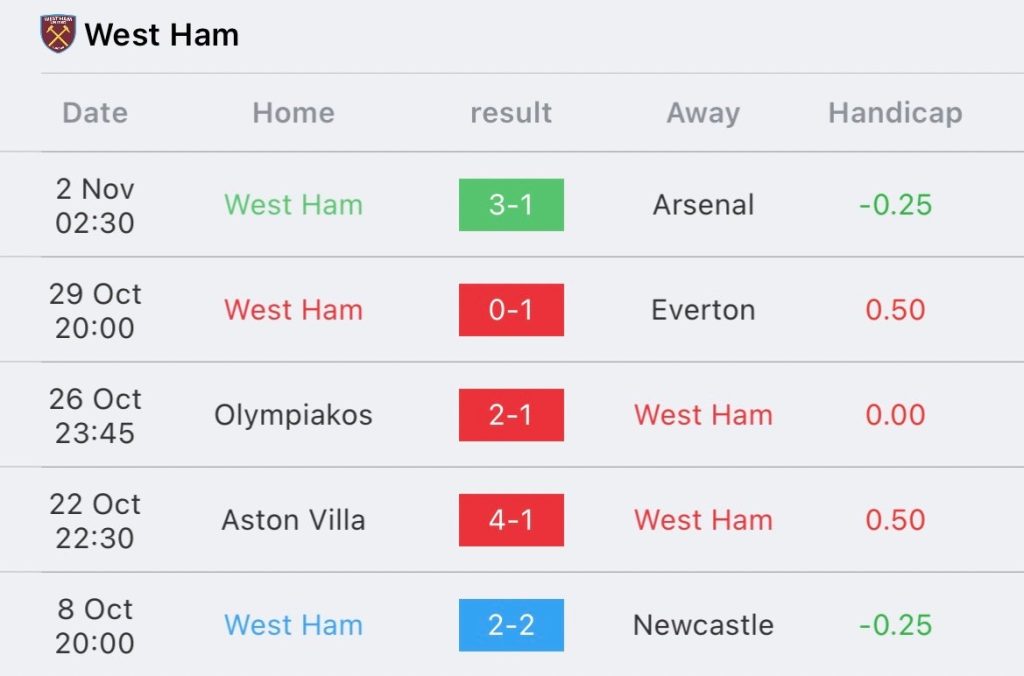Click the 0.50 handicap for Everton match
1024x676 pixels.
895,310
